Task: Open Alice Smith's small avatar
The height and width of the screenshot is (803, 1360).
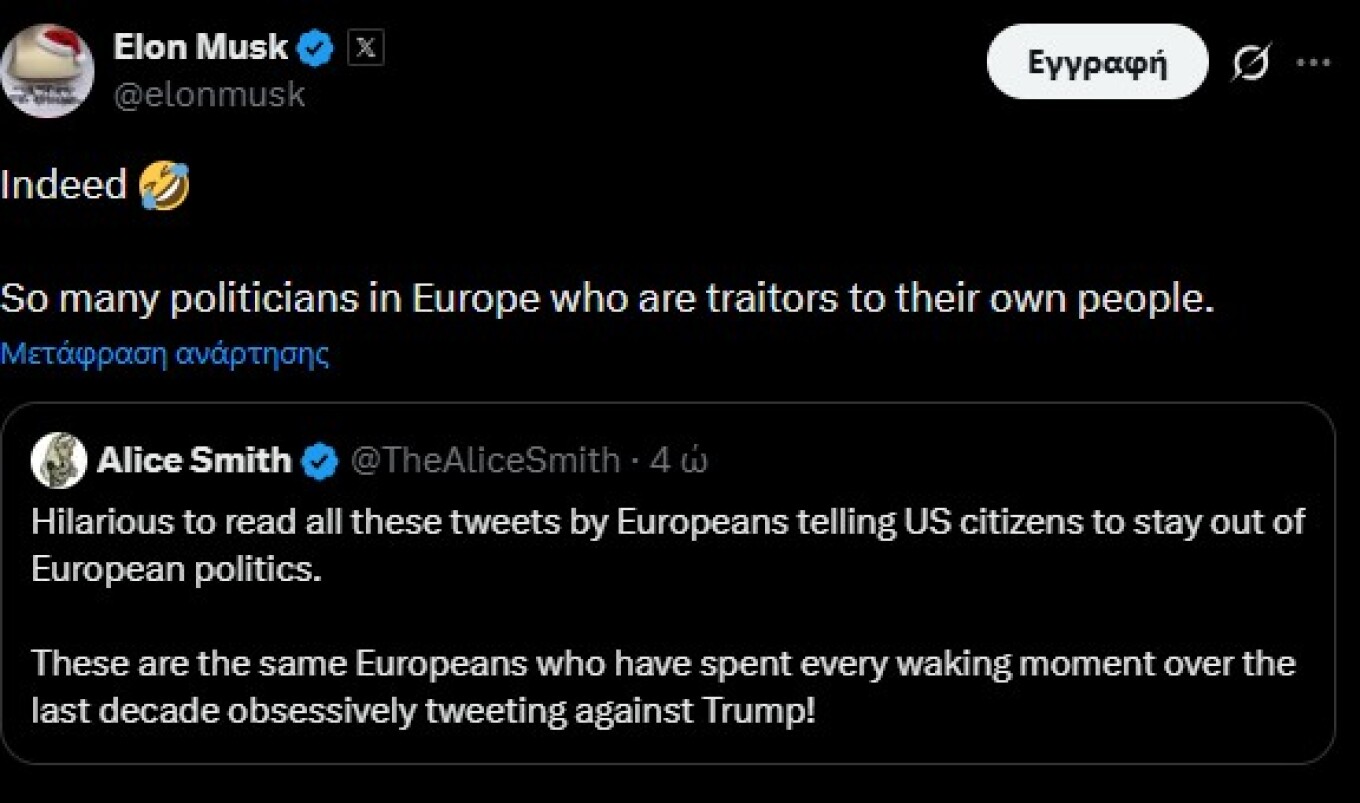Action: point(59,461)
